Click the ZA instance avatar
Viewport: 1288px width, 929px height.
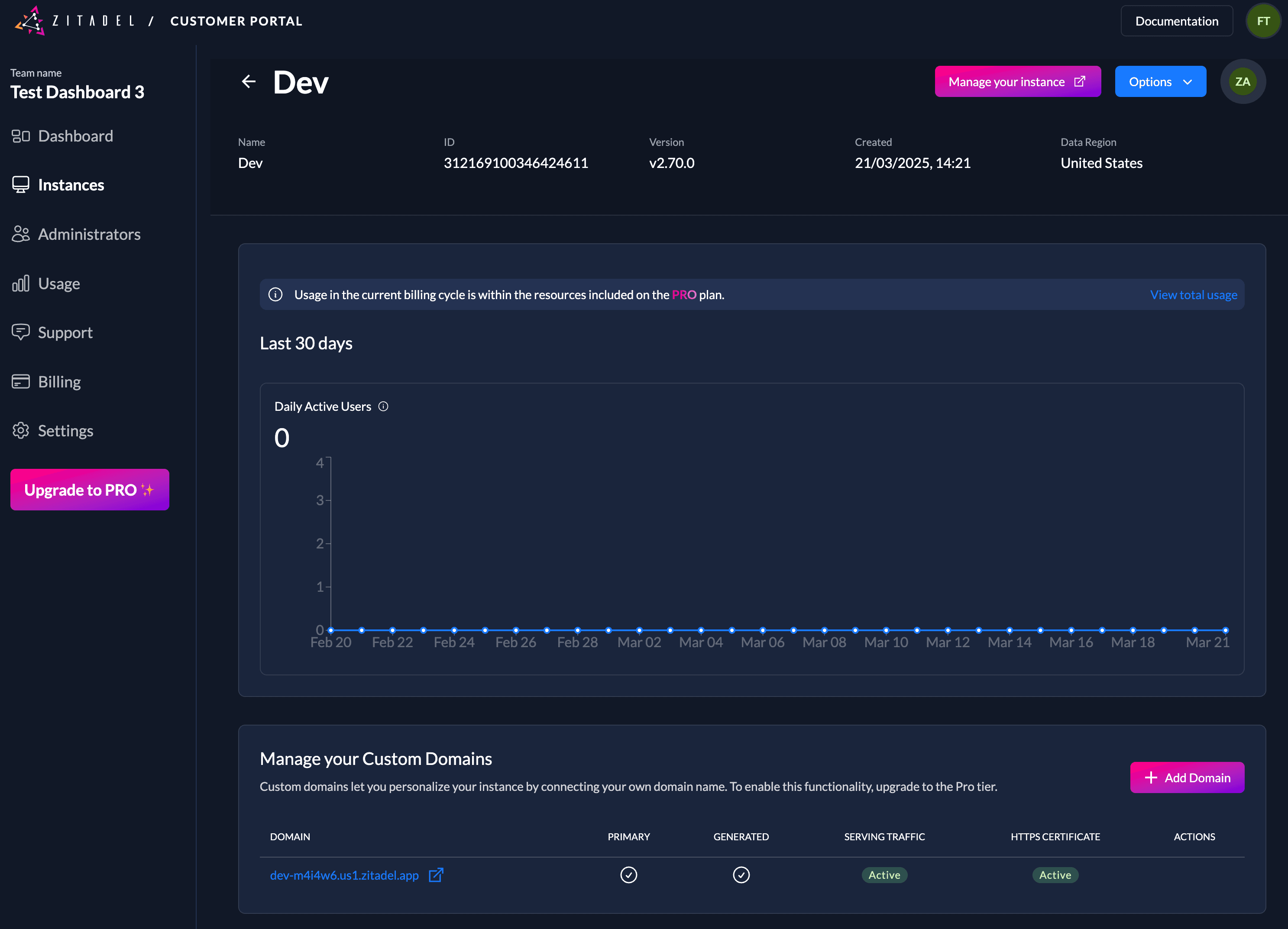[x=1242, y=82]
